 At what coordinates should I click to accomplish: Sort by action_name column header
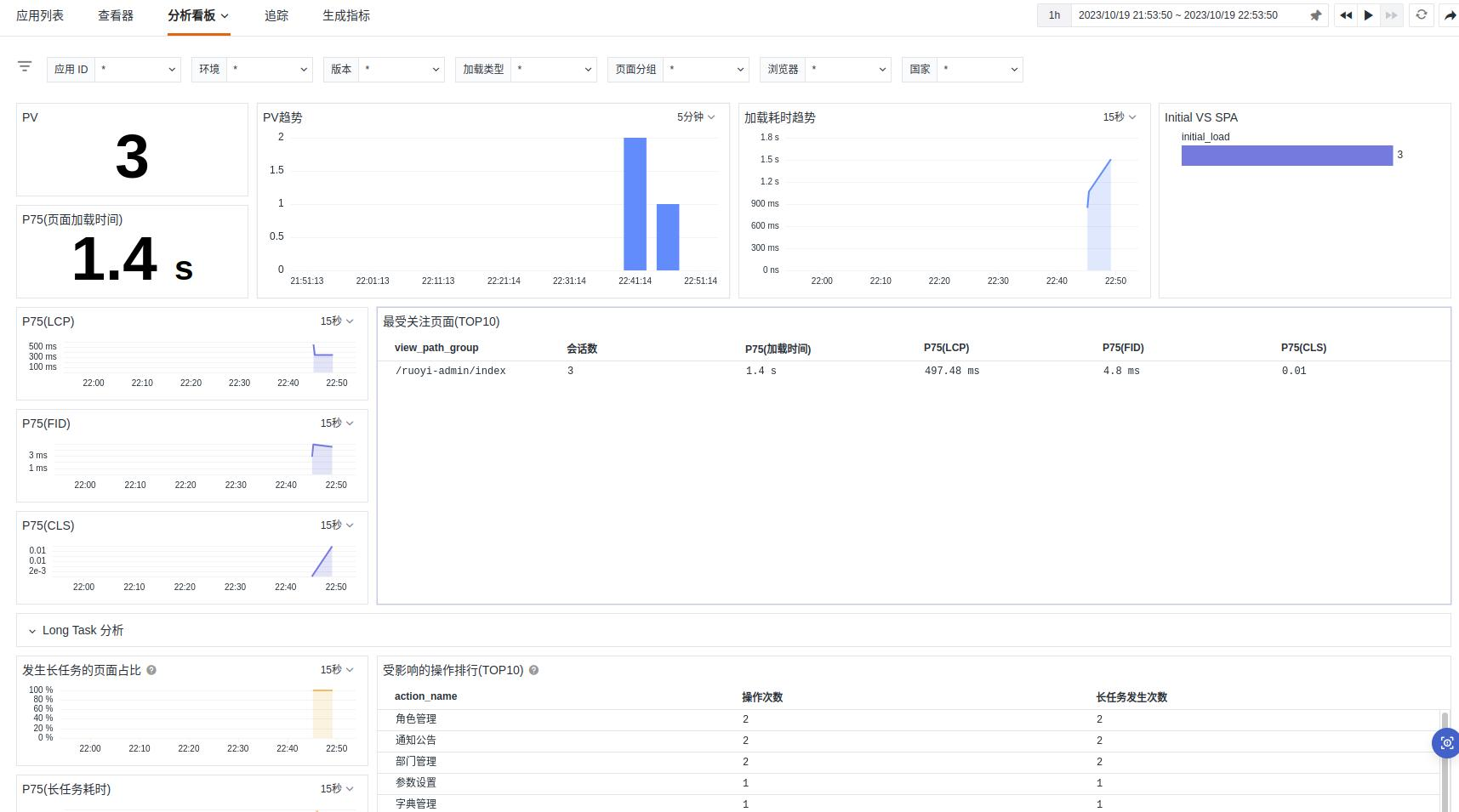point(425,696)
